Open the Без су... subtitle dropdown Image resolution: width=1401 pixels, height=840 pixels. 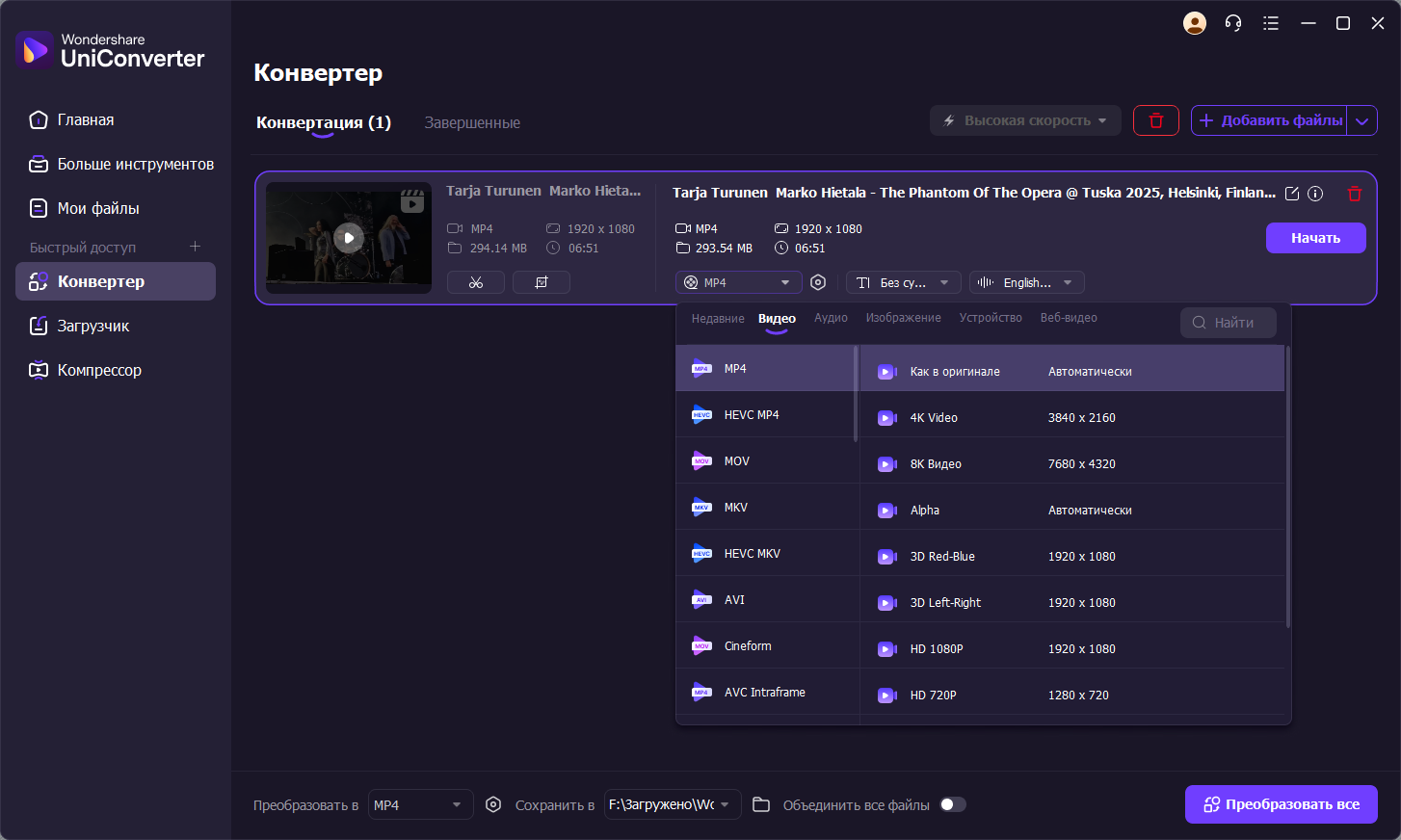pyautogui.click(x=903, y=282)
